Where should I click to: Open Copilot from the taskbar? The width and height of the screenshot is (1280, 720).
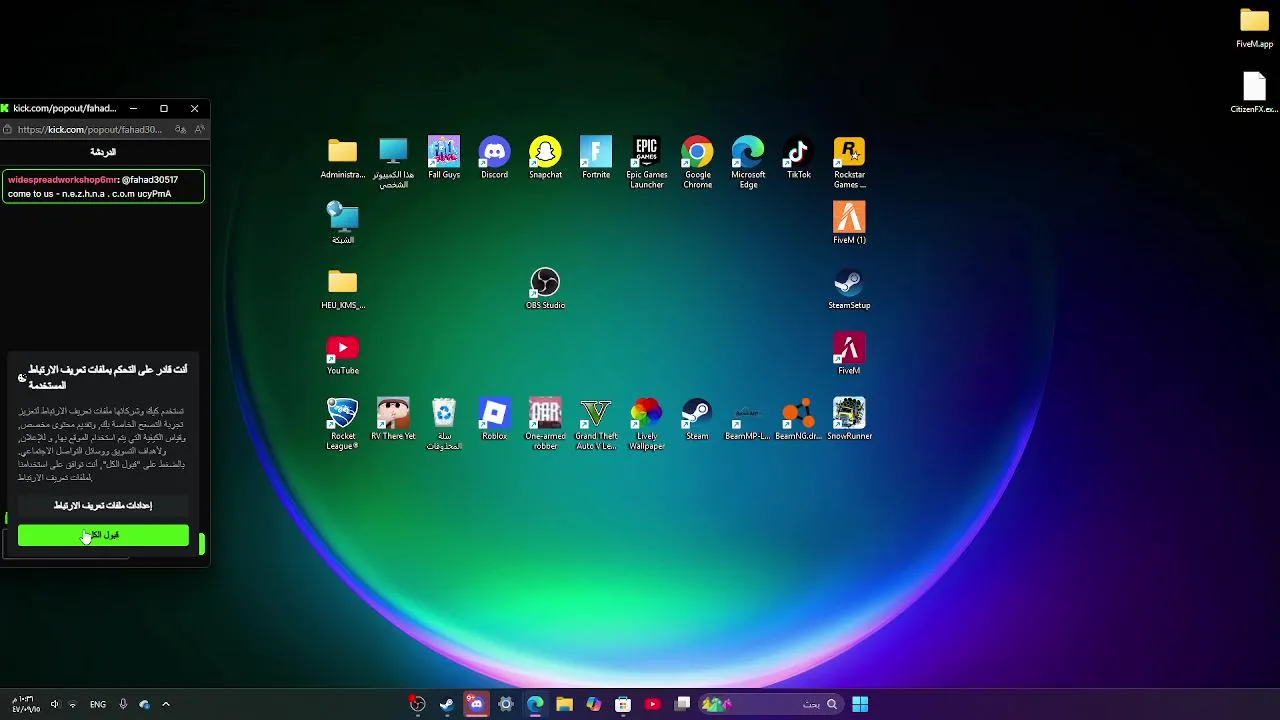[x=594, y=704]
